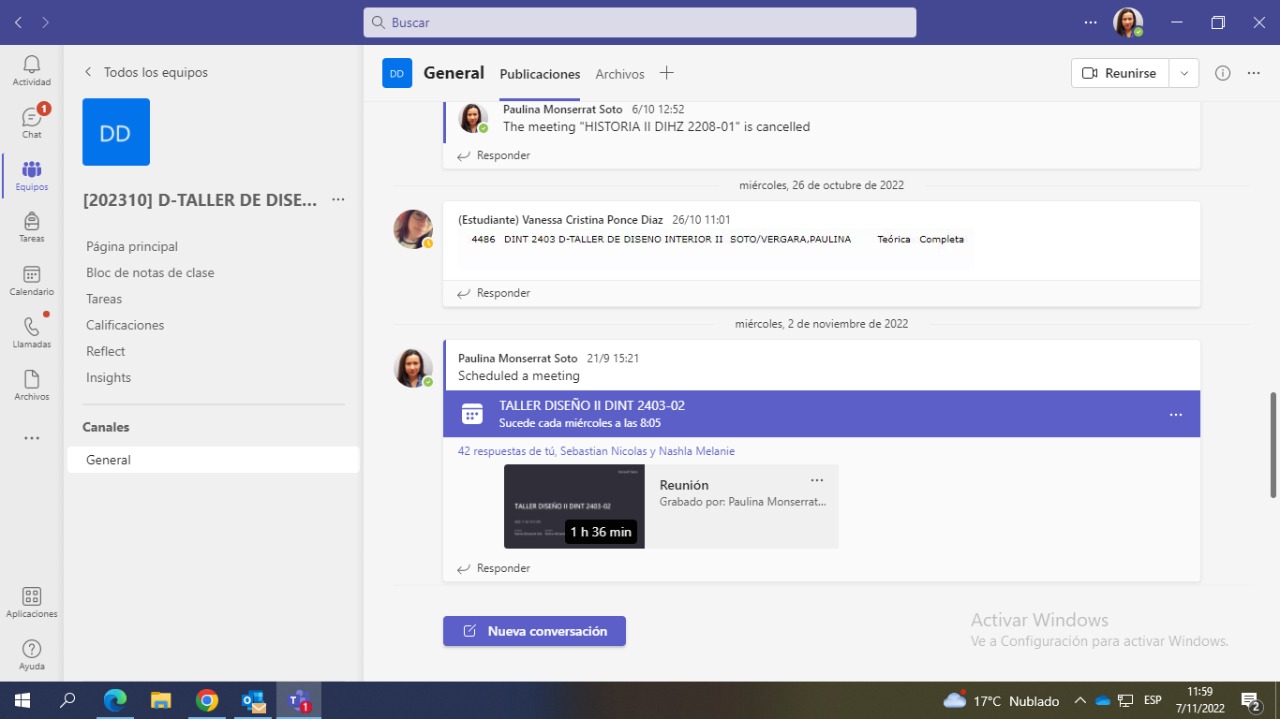This screenshot has height=719, width=1280.
Task: Click the Ayuda help icon
Action: 32,654
